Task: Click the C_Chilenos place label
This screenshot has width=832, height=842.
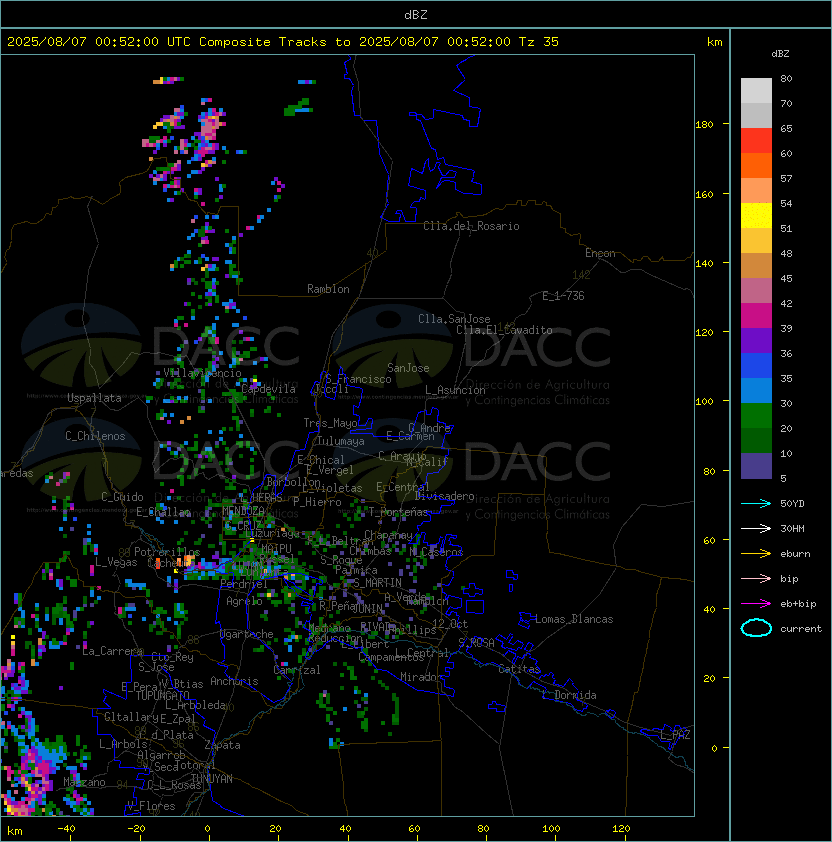Action: click(95, 436)
